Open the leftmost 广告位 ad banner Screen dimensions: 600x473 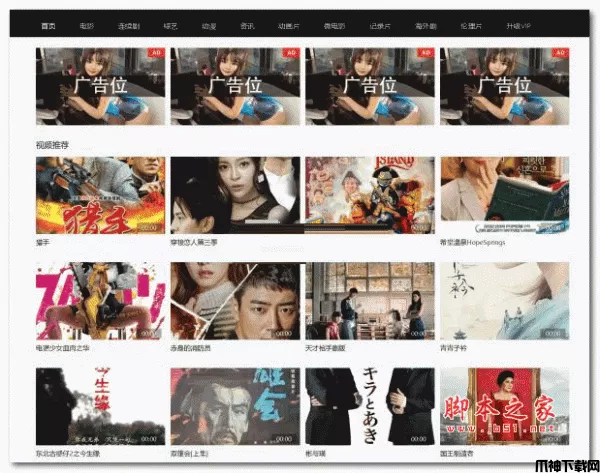(101, 86)
